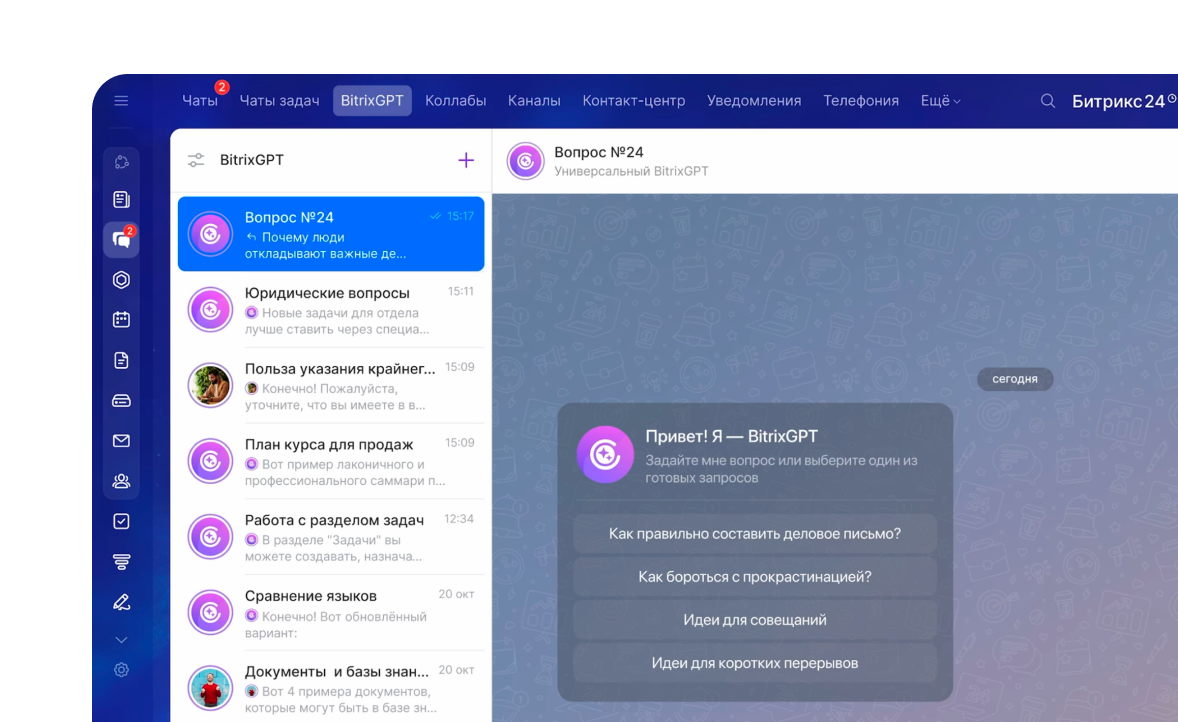Image resolution: width=1178 pixels, height=722 pixels.
Task: Expand more sidebar items with chevron
Action: click(121, 639)
